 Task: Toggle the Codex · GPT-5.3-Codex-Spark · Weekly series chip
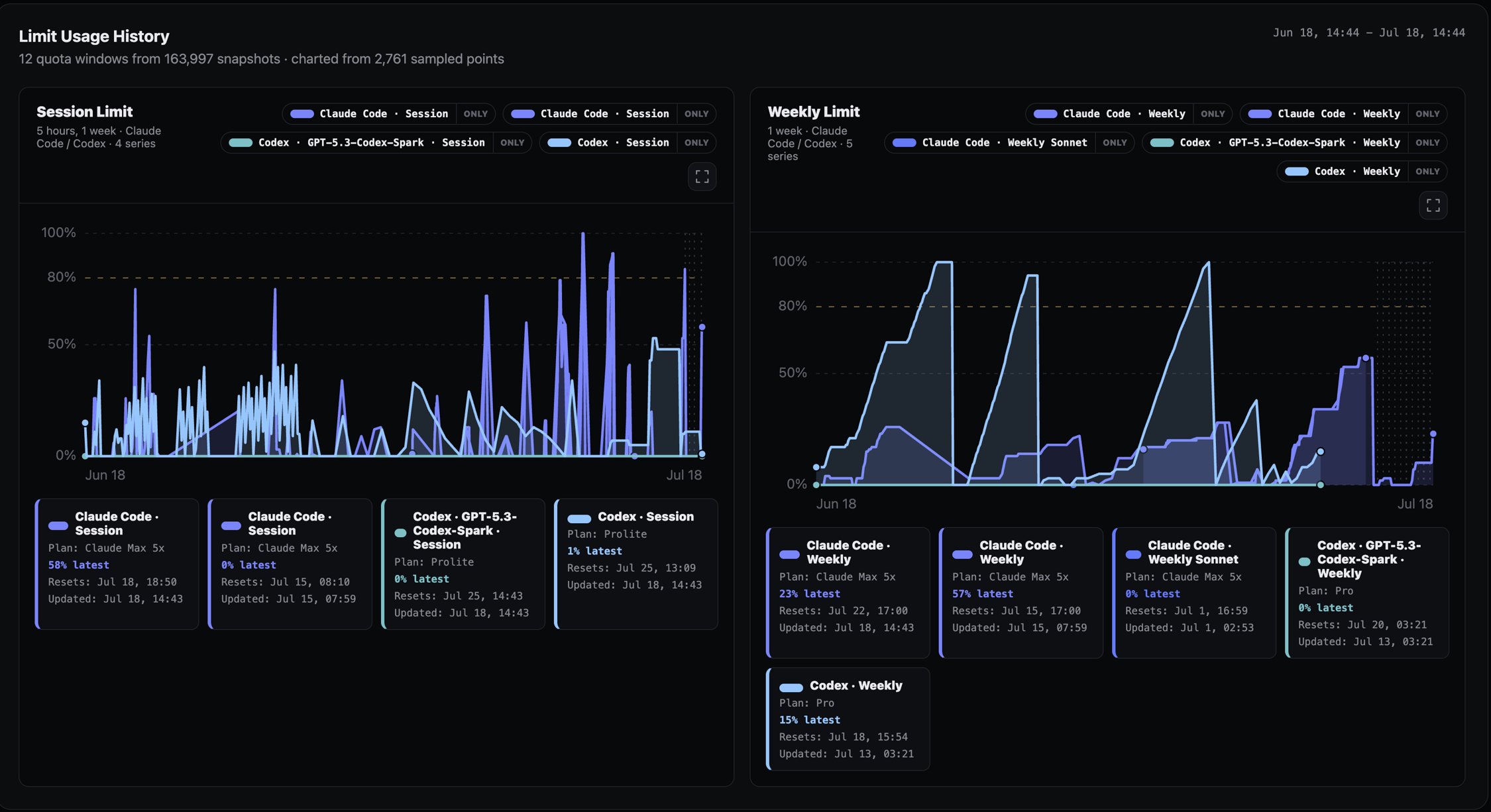[x=1275, y=142]
